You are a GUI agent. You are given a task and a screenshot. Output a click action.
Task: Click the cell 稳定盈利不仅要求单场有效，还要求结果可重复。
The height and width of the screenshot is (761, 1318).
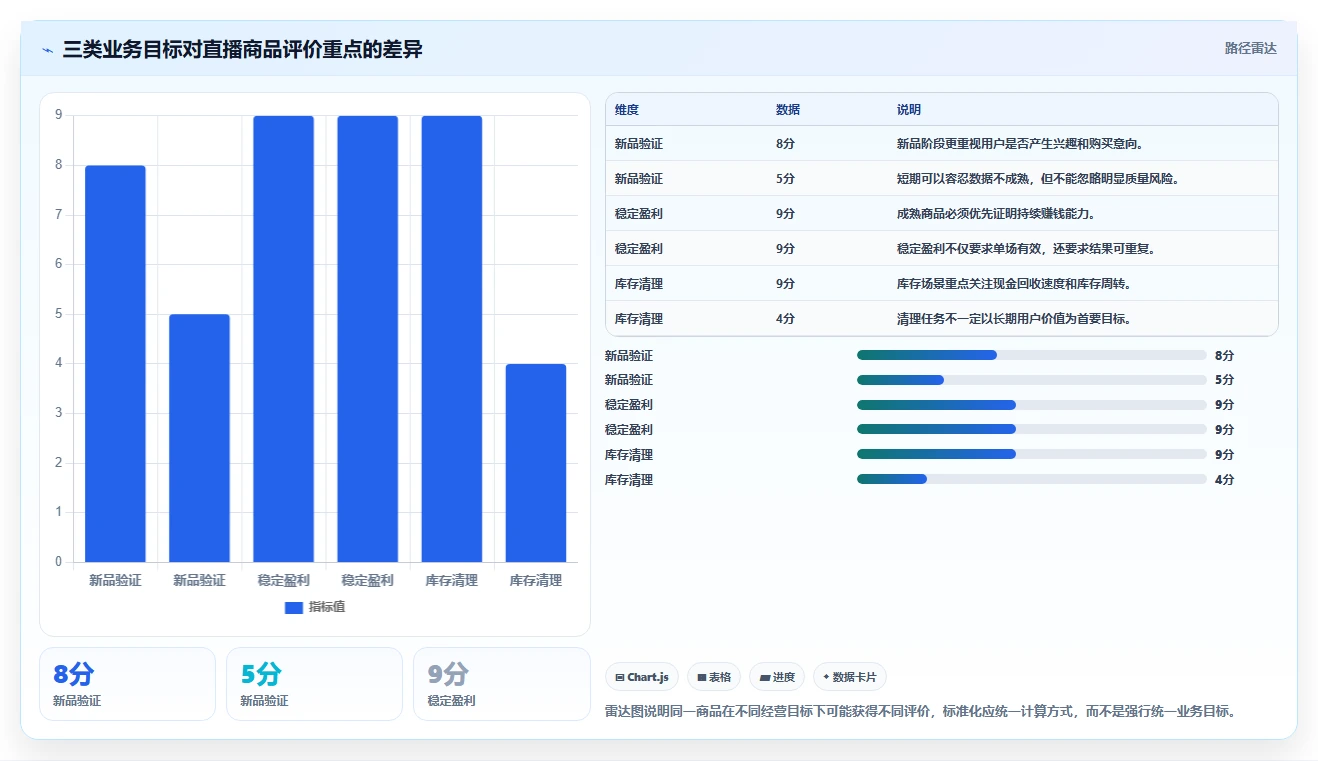pos(1027,249)
